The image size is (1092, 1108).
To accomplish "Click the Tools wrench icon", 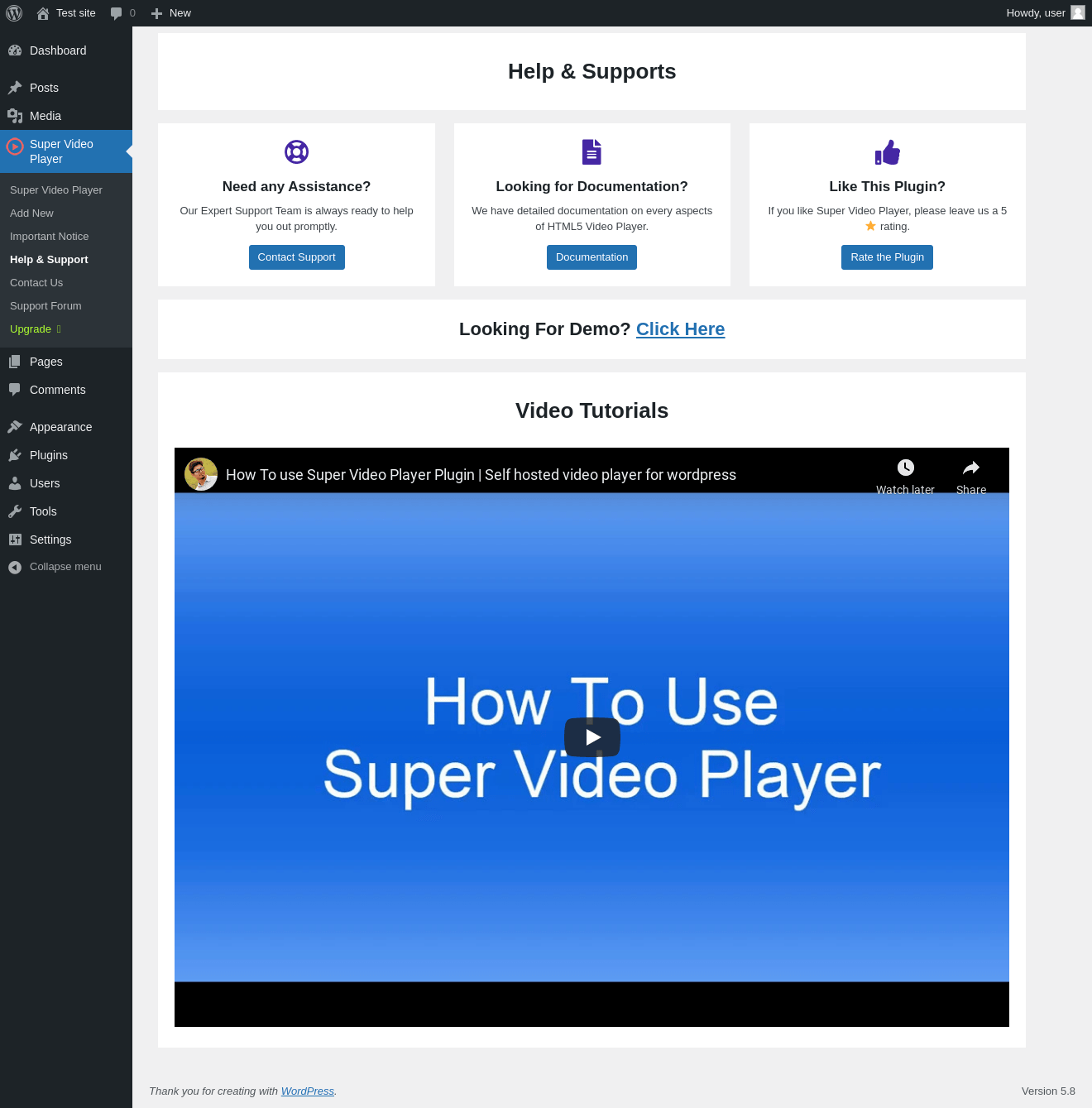I will point(15,511).
